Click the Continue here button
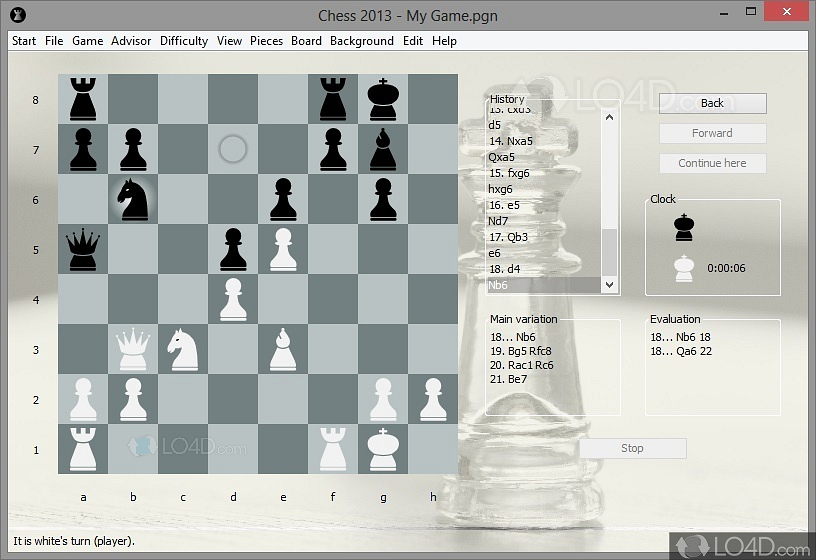This screenshot has width=816, height=560. (712, 163)
